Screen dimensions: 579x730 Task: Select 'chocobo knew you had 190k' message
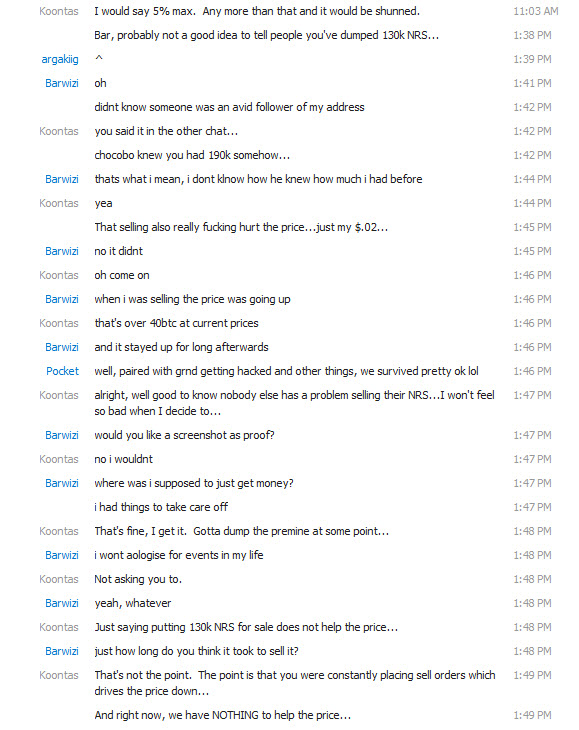point(192,155)
